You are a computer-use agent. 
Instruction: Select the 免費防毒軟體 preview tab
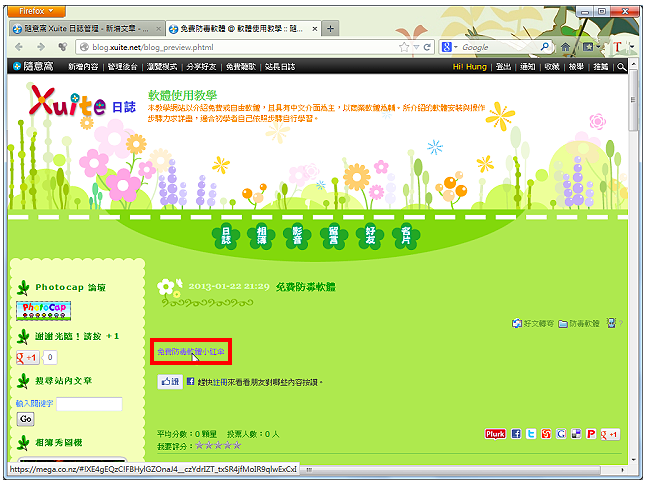[x=241, y=28]
